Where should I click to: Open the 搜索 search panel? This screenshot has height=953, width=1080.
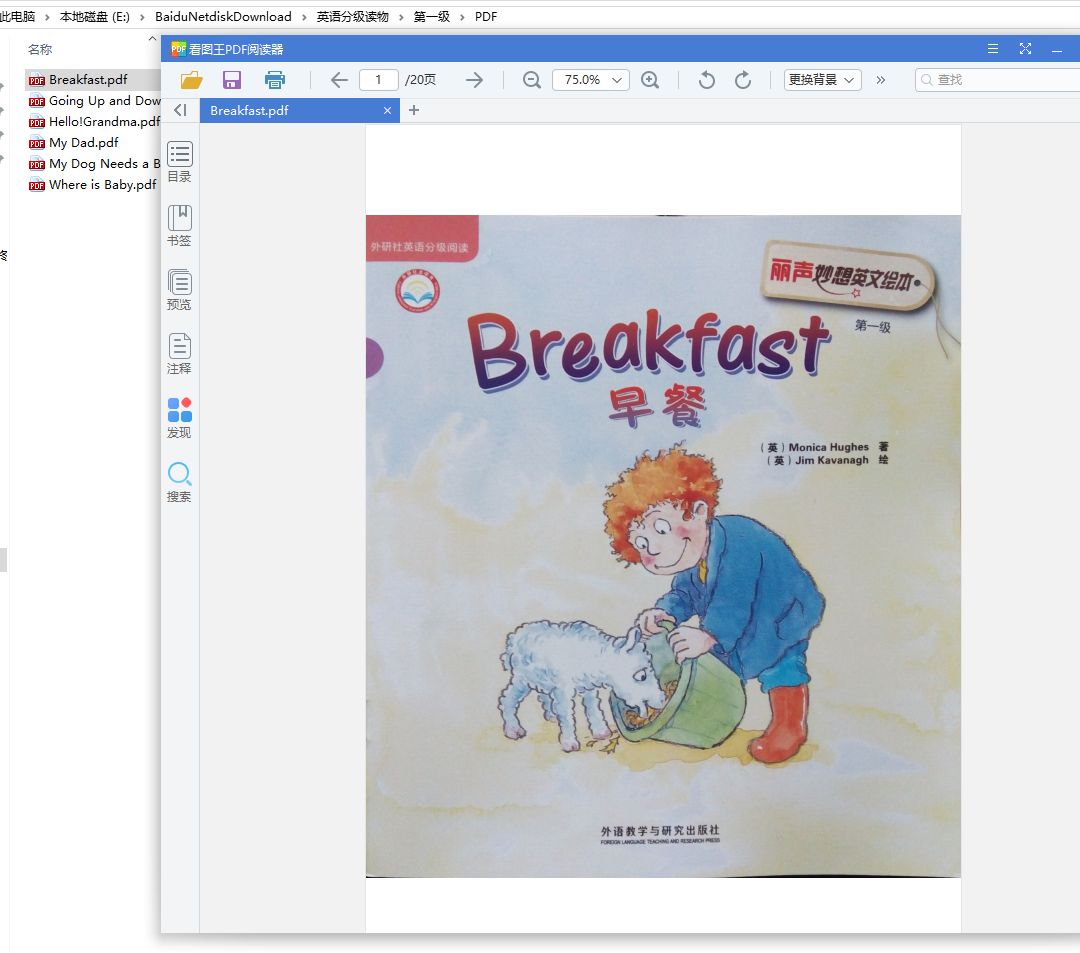180,482
